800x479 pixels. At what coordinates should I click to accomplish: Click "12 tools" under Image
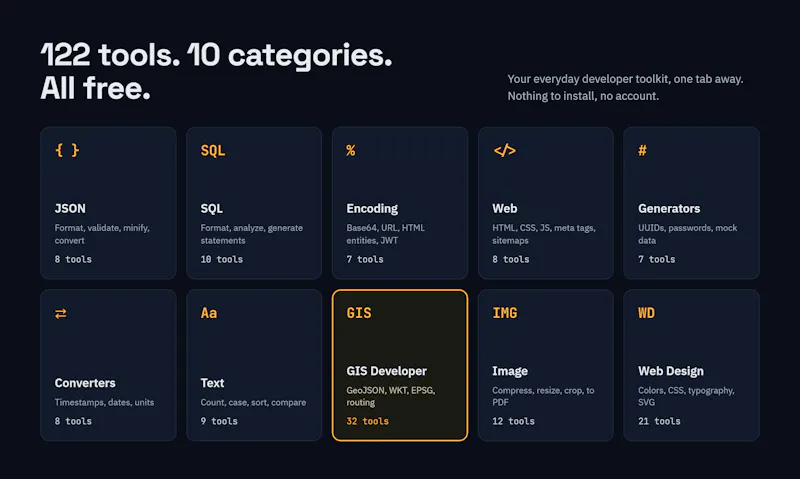(x=513, y=421)
